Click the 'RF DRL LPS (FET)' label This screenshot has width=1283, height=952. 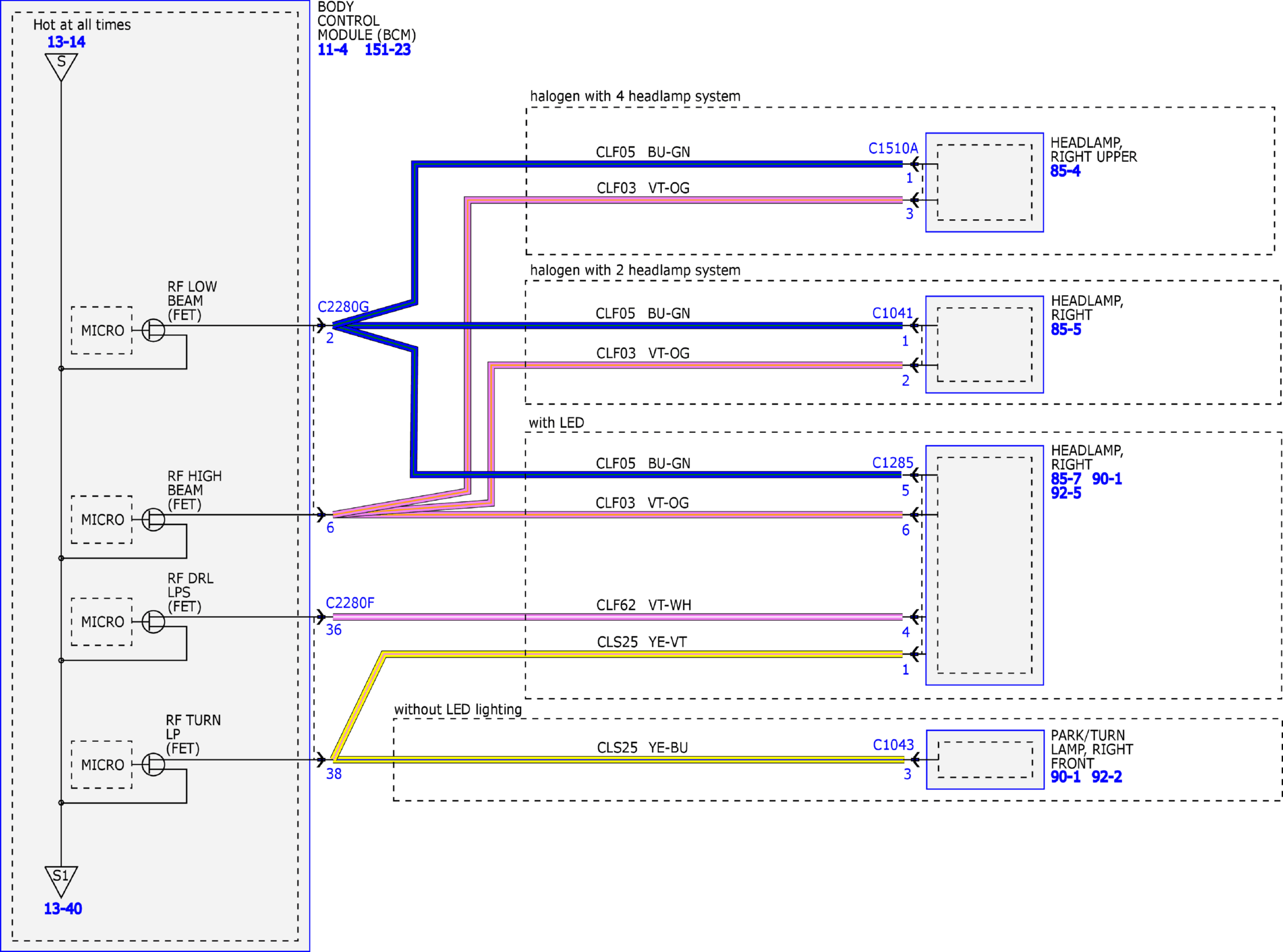(x=190, y=593)
